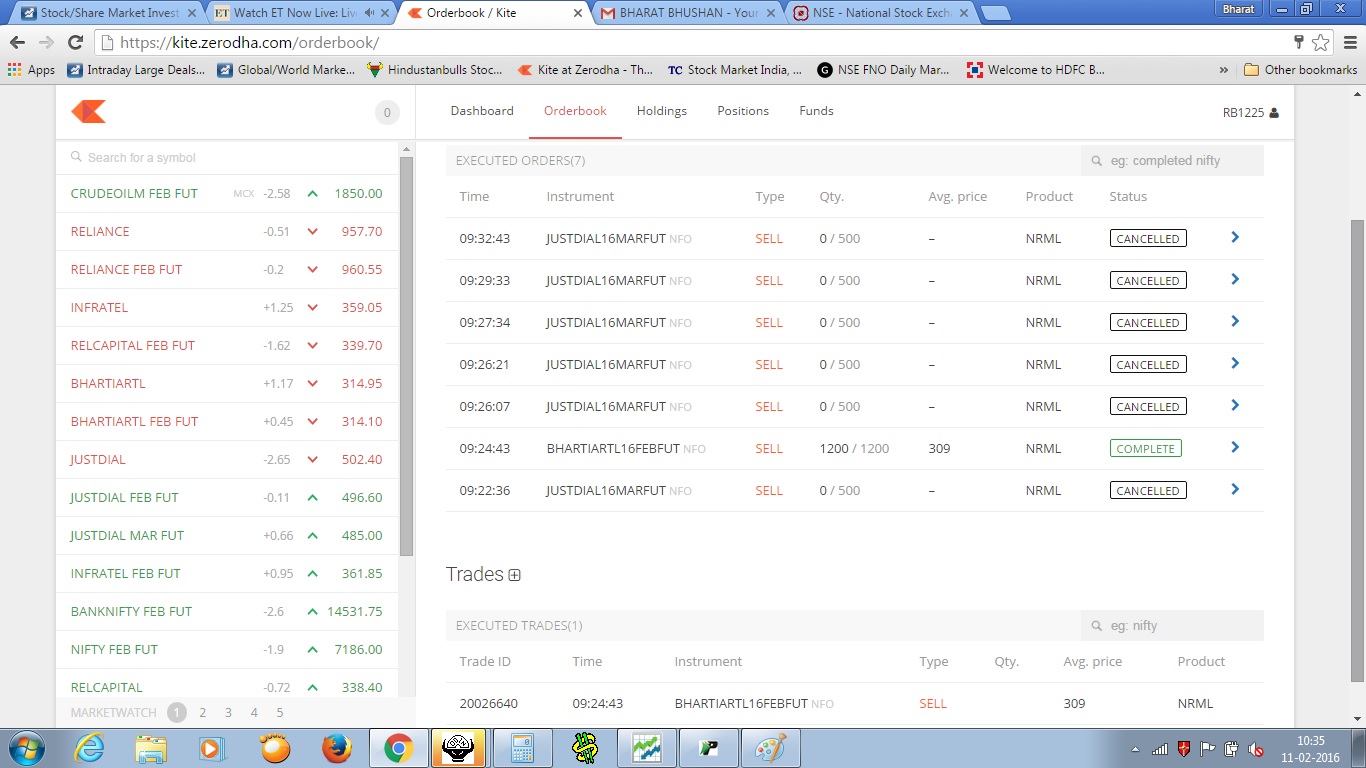Open Kite at Zerodha bookmark
The image size is (1366, 768).
585,70
